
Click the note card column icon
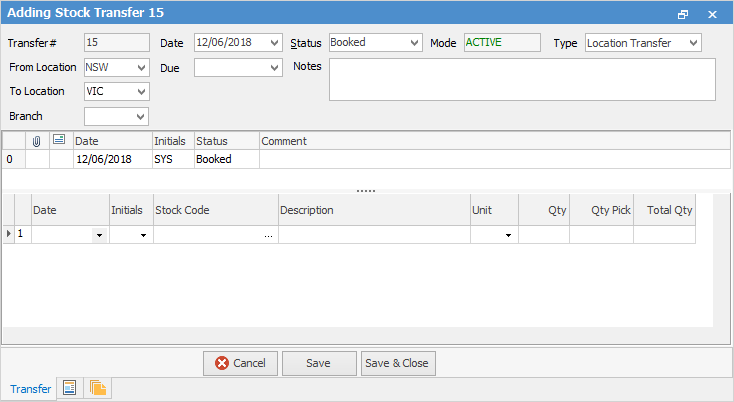click(x=59, y=141)
